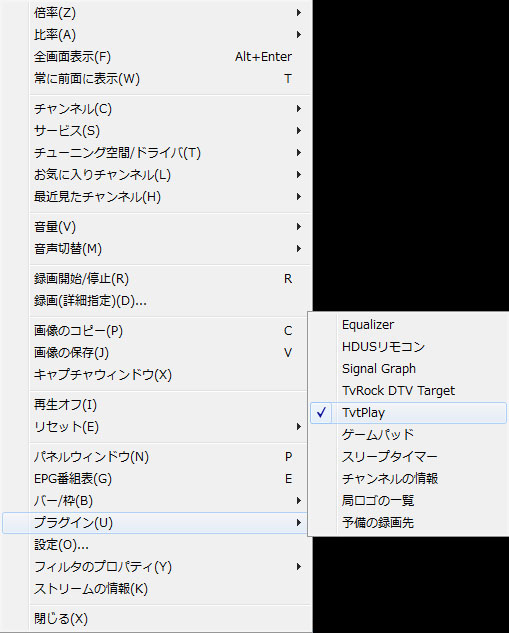Open 局ロゴの一覧 plugin
Viewport: 509px width, 633px height.
pos(408,501)
